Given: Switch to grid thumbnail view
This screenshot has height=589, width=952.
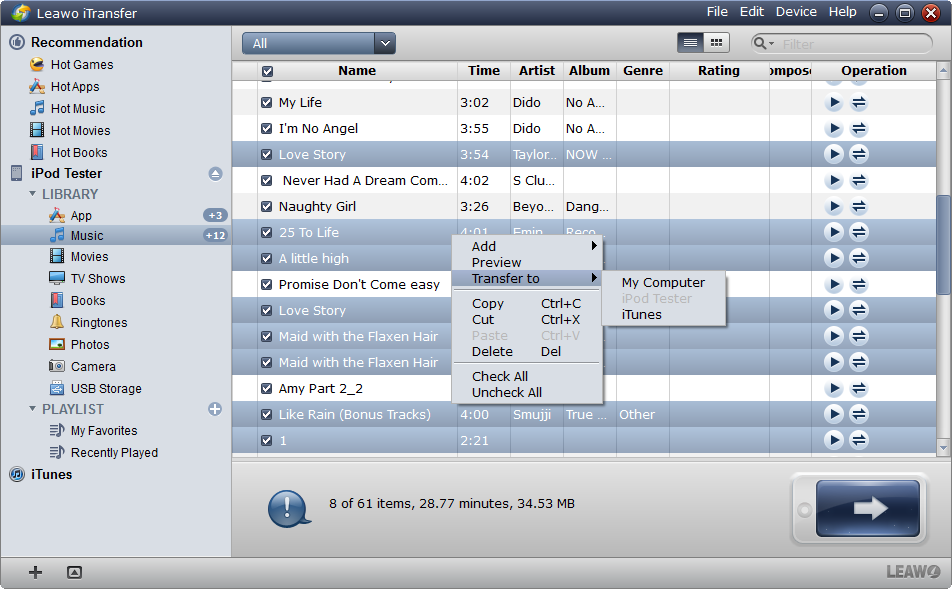Looking at the screenshot, I should (x=716, y=43).
